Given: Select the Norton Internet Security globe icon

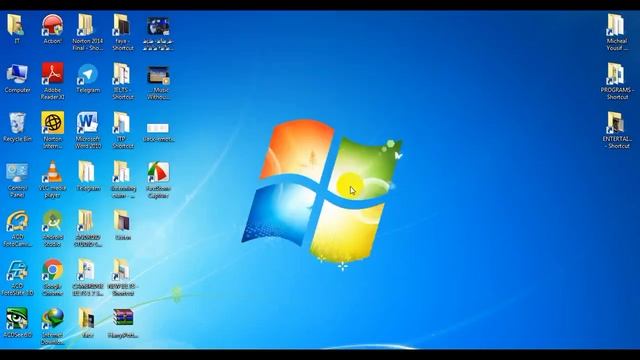Looking at the screenshot, I should (x=52, y=130).
